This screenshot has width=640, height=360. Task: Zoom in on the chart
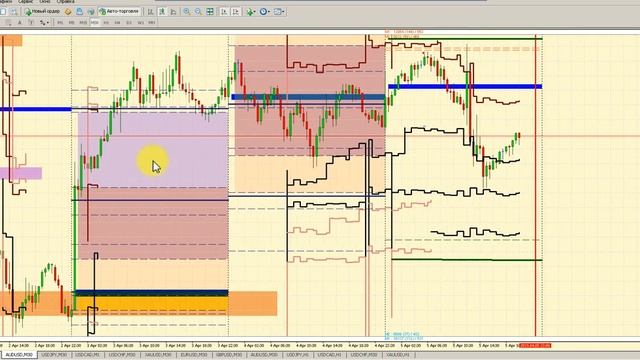187,12
